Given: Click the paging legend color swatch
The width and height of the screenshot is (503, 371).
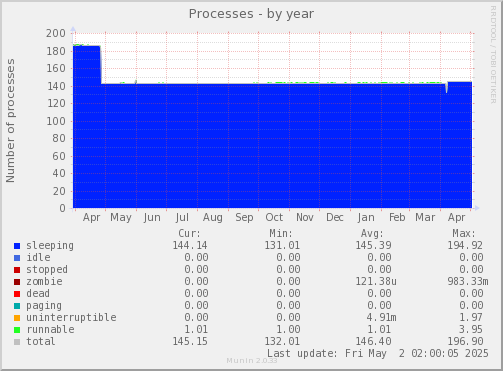Looking at the screenshot, I should [x=17, y=306].
